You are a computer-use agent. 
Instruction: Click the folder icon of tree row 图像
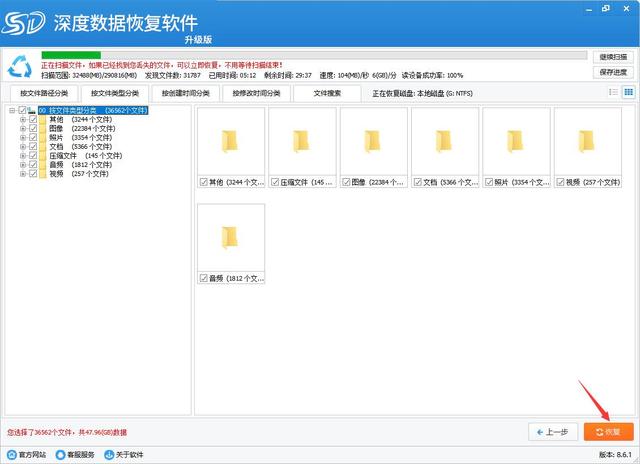42,129
